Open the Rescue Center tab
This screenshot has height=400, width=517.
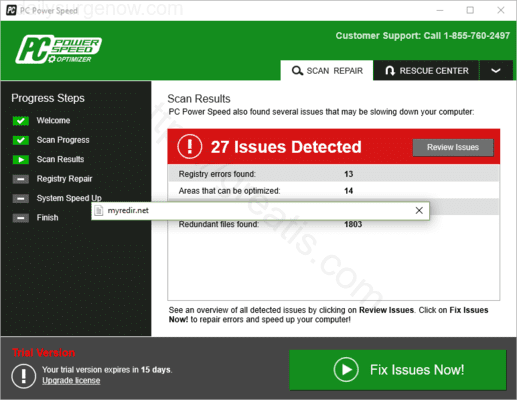(x=426, y=70)
